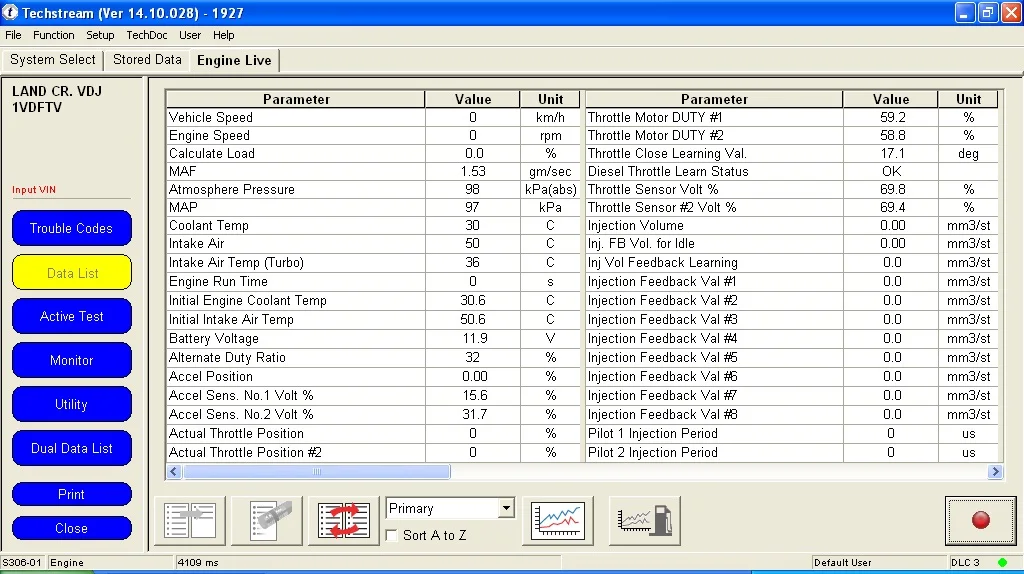Select the Vehicle Speed row

point(373,118)
